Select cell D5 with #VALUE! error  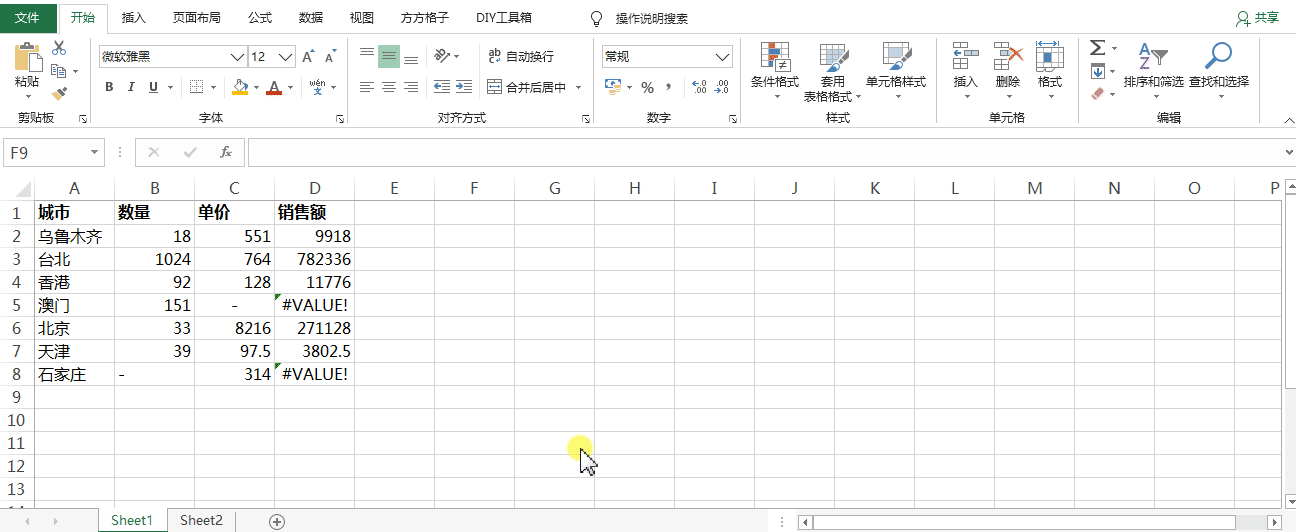314,305
